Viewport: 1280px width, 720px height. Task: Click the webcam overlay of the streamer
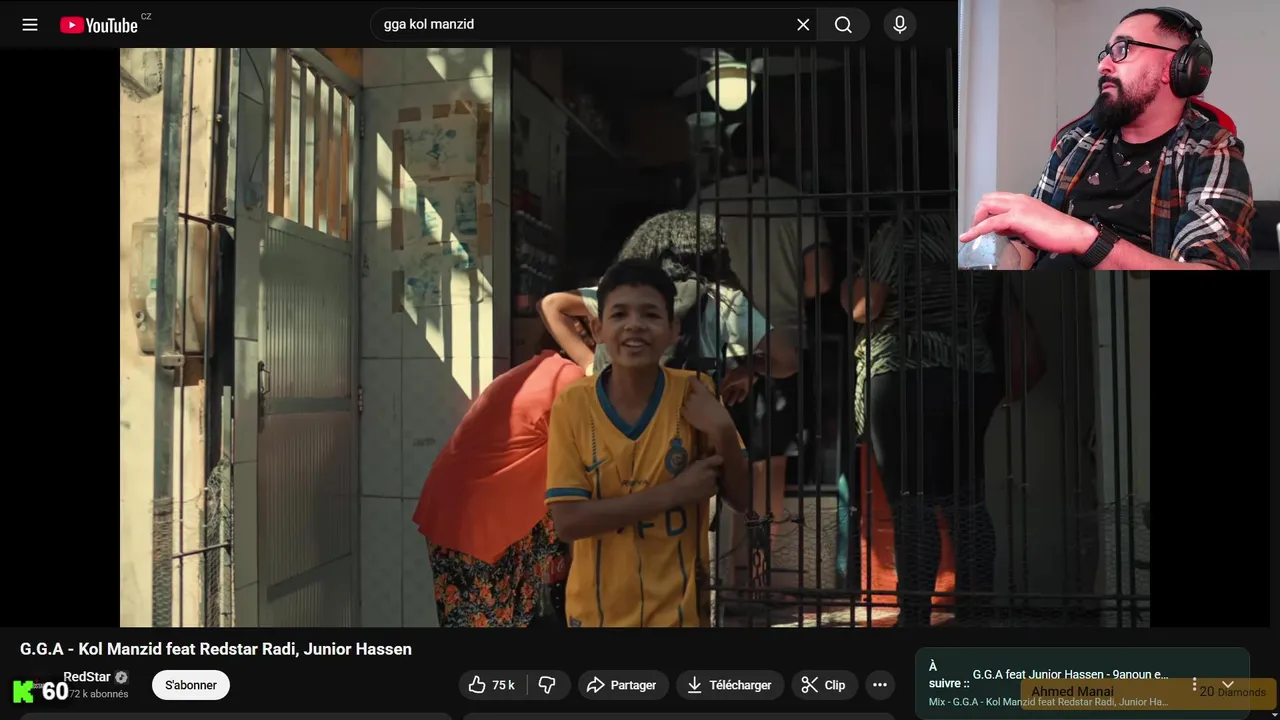pos(1119,135)
